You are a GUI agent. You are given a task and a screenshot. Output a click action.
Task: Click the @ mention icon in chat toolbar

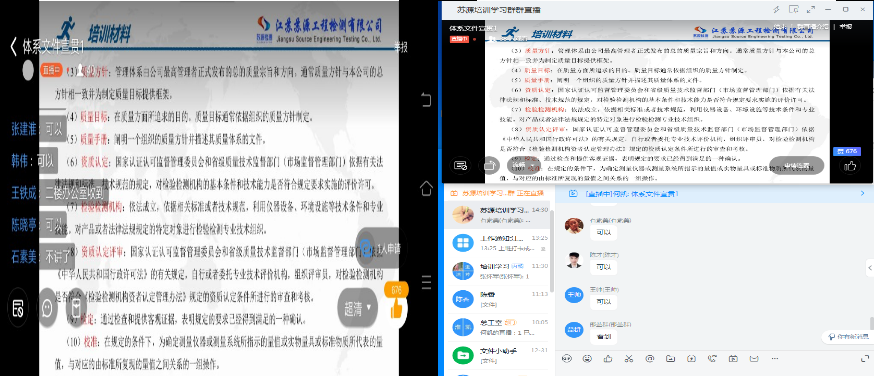pyautogui.click(x=649, y=358)
